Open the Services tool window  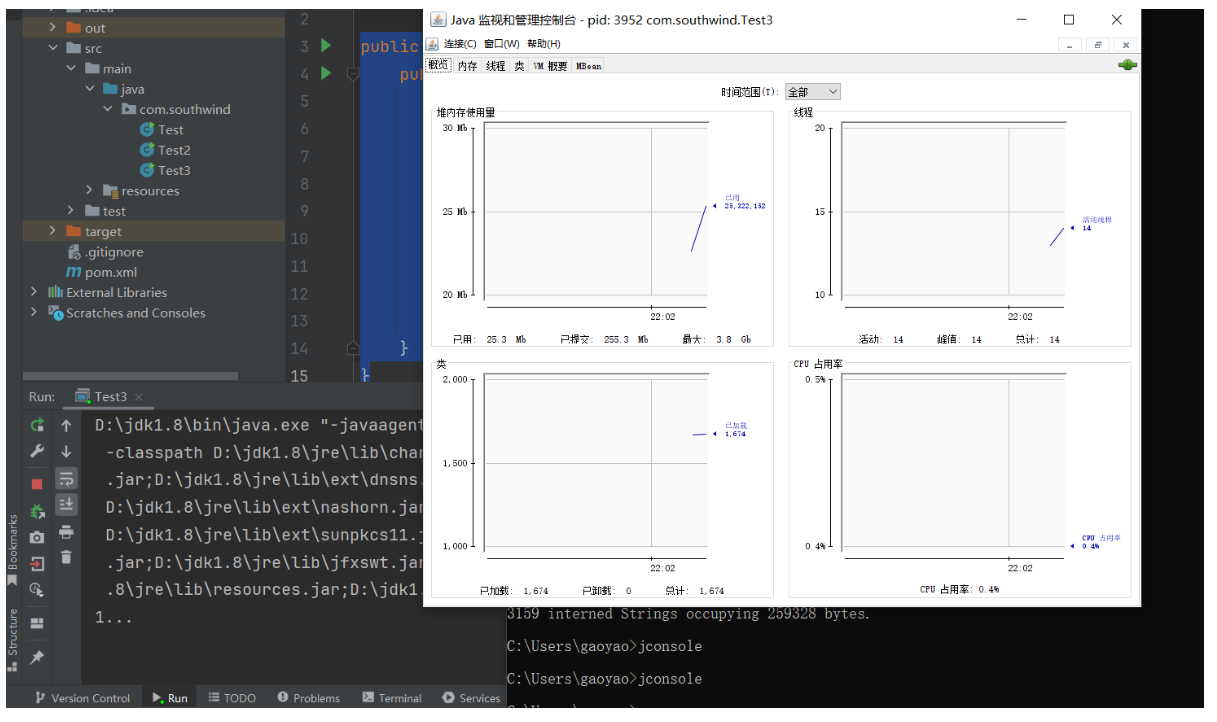tap(471, 698)
